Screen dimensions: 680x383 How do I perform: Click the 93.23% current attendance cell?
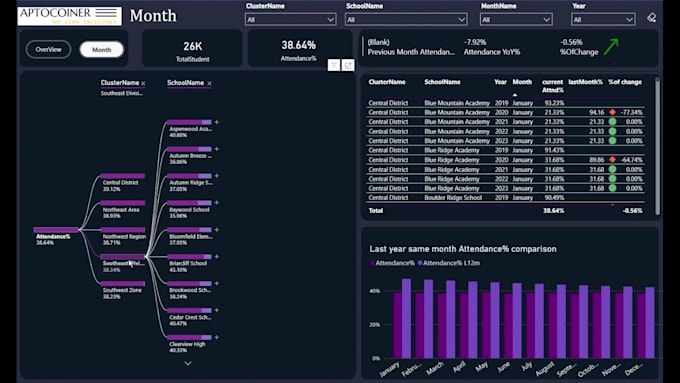tap(554, 103)
